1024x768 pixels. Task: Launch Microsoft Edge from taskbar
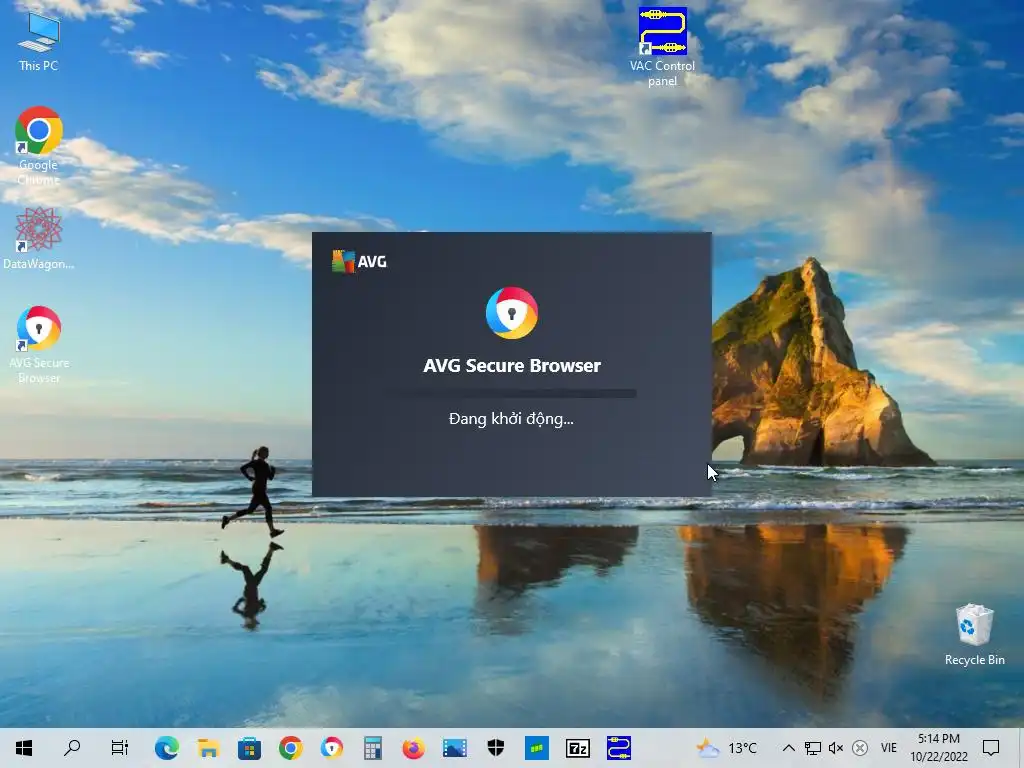click(x=167, y=748)
